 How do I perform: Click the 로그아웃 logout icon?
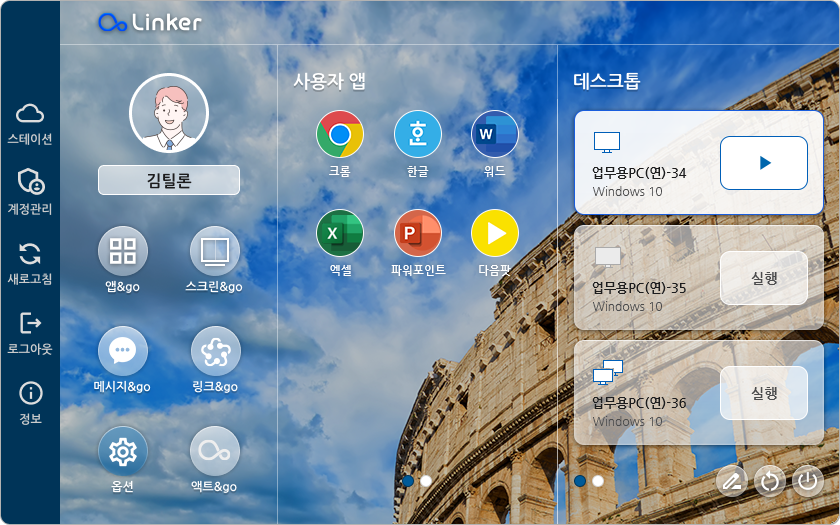click(x=30, y=323)
